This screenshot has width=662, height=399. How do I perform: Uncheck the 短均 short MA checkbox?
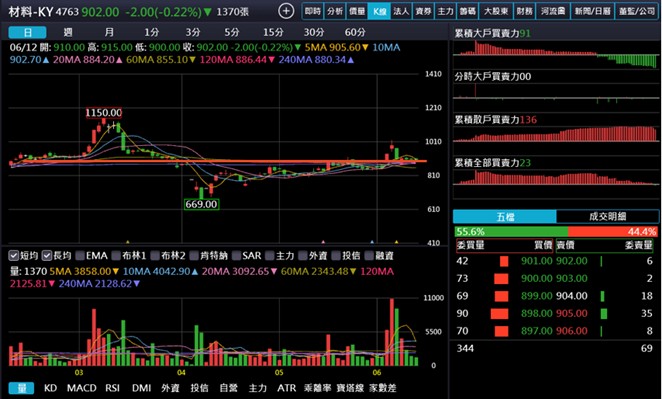click(14, 255)
